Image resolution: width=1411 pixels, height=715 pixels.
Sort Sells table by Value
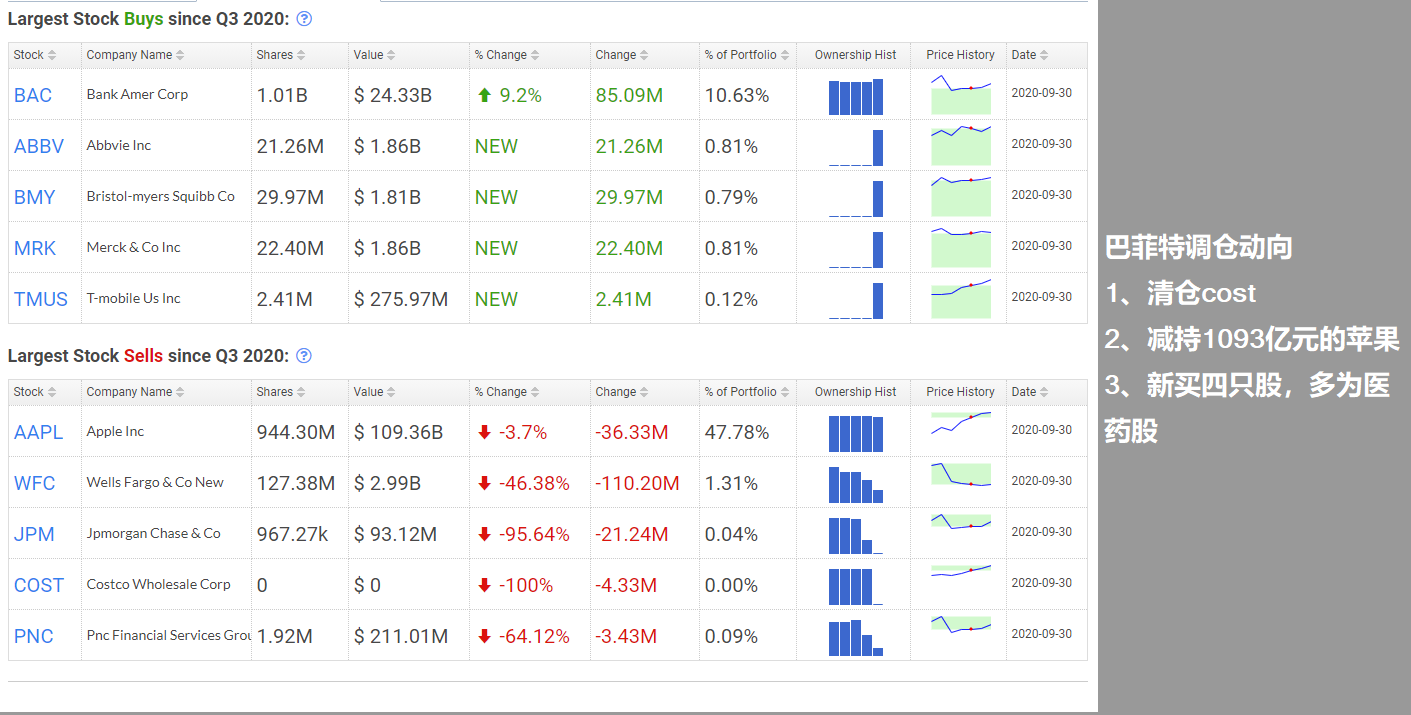click(x=374, y=392)
